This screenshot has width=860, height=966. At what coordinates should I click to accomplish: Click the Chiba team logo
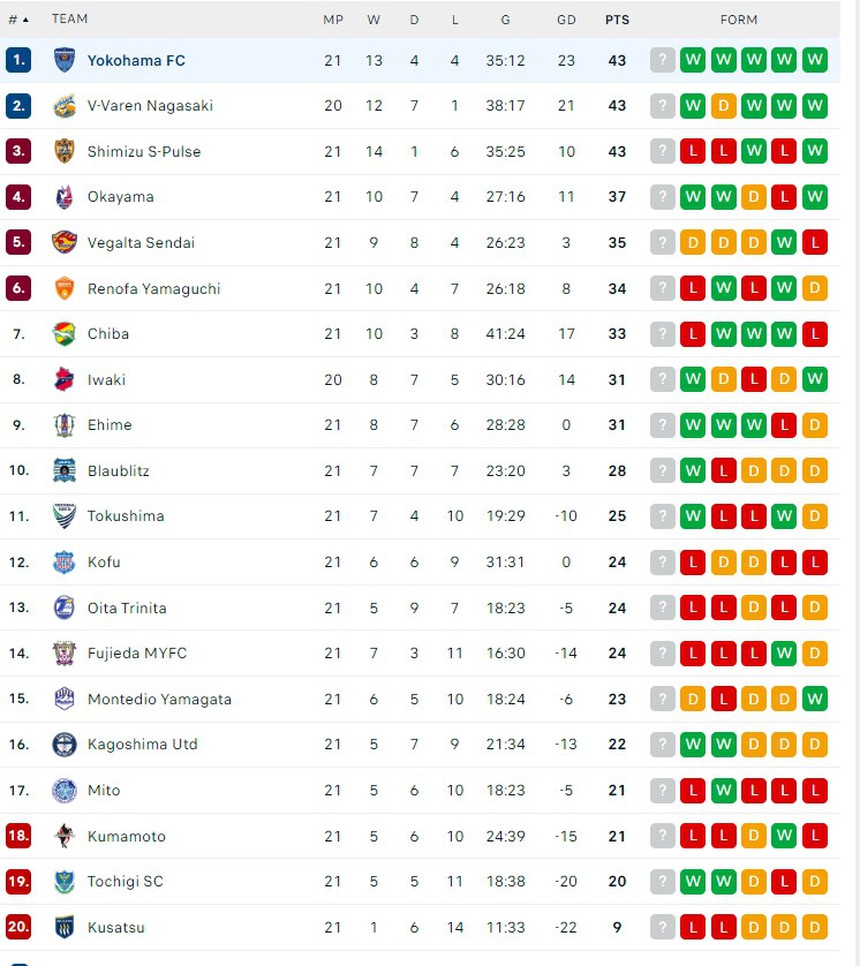tap(64, 334)
